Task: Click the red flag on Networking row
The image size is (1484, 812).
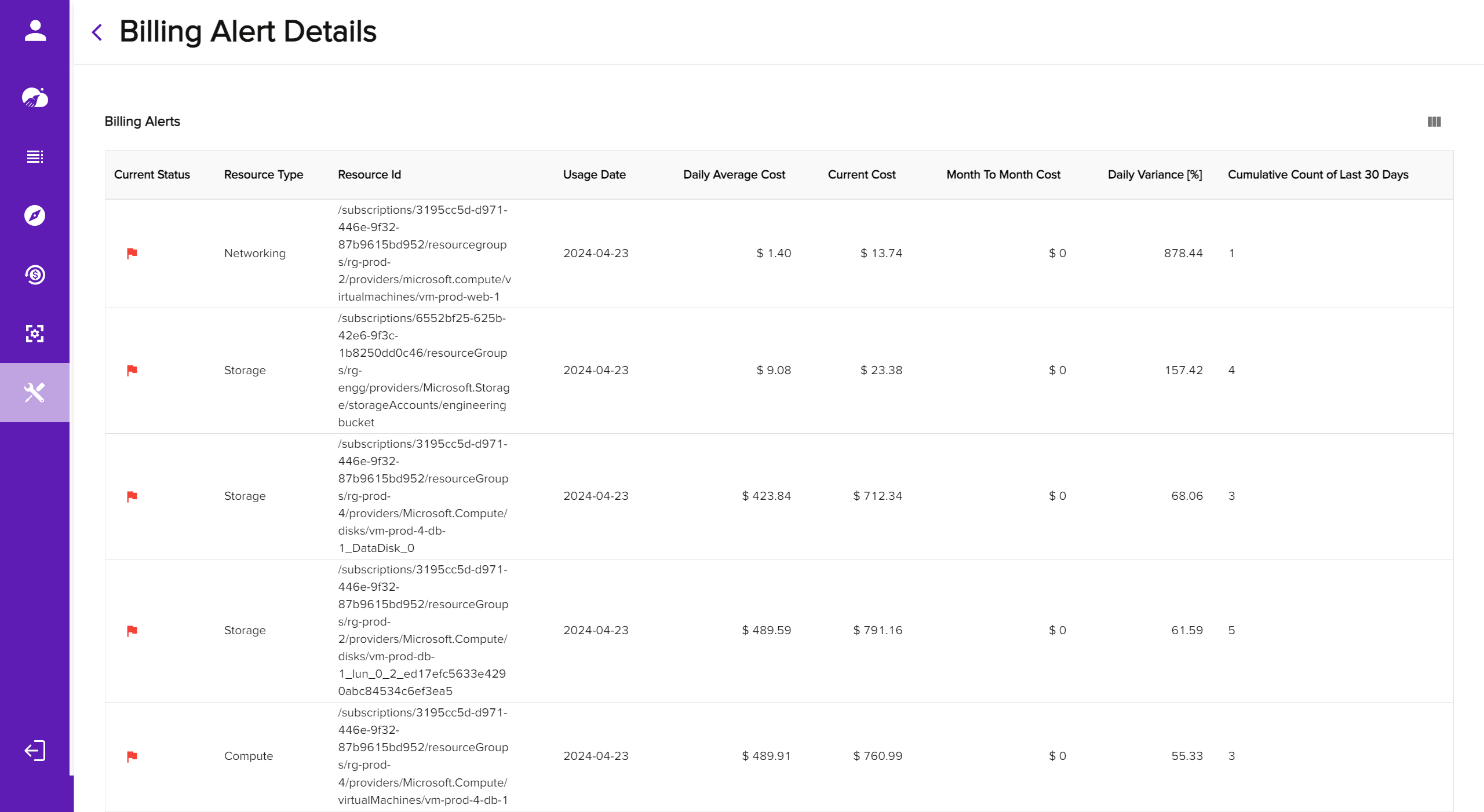Action: click(x=132, y=253)
